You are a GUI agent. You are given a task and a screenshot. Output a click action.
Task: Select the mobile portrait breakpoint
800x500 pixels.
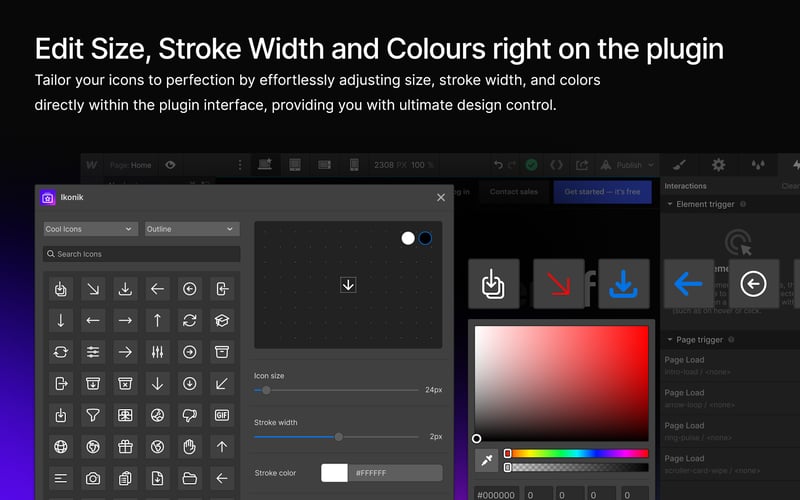tap(354, 164)
